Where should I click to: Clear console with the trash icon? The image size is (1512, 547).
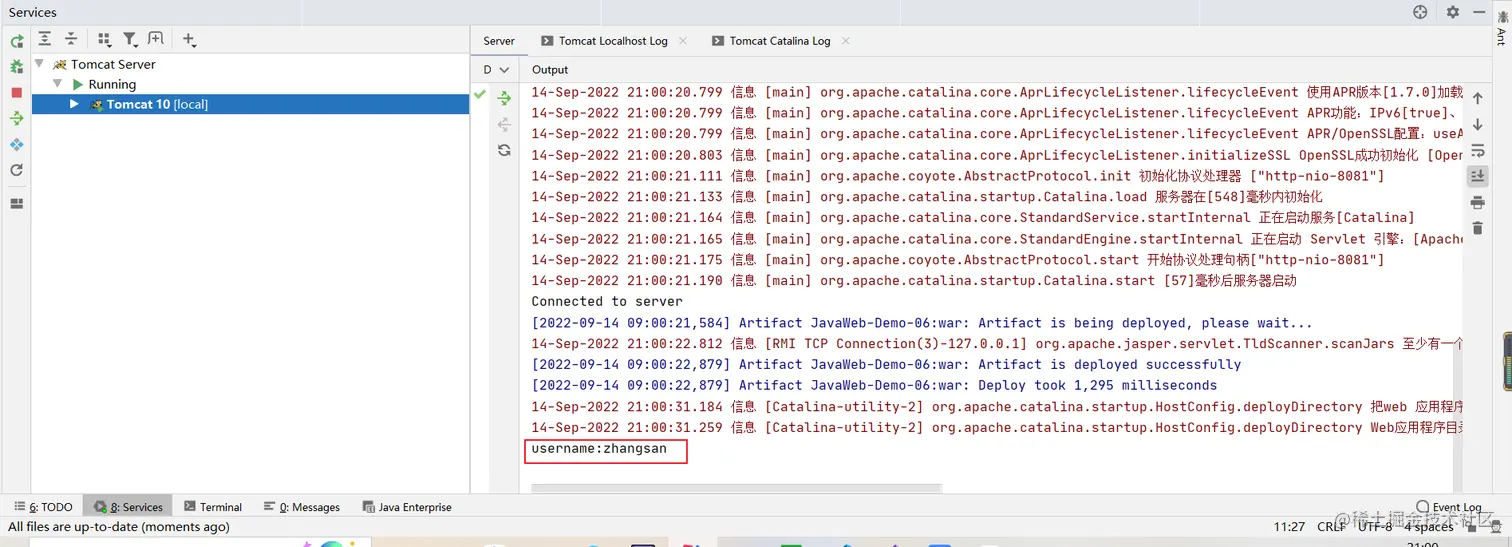tap(1478, 229)
